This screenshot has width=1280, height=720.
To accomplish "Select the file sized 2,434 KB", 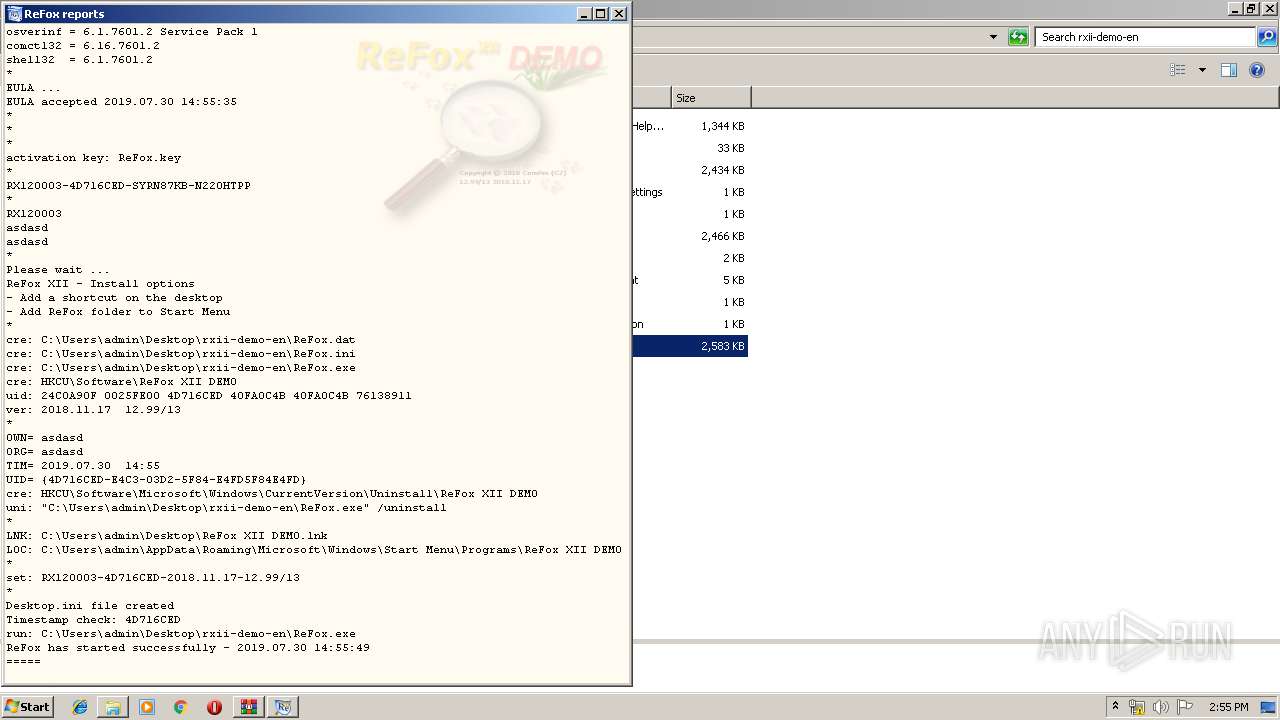I will coord(689,170).
